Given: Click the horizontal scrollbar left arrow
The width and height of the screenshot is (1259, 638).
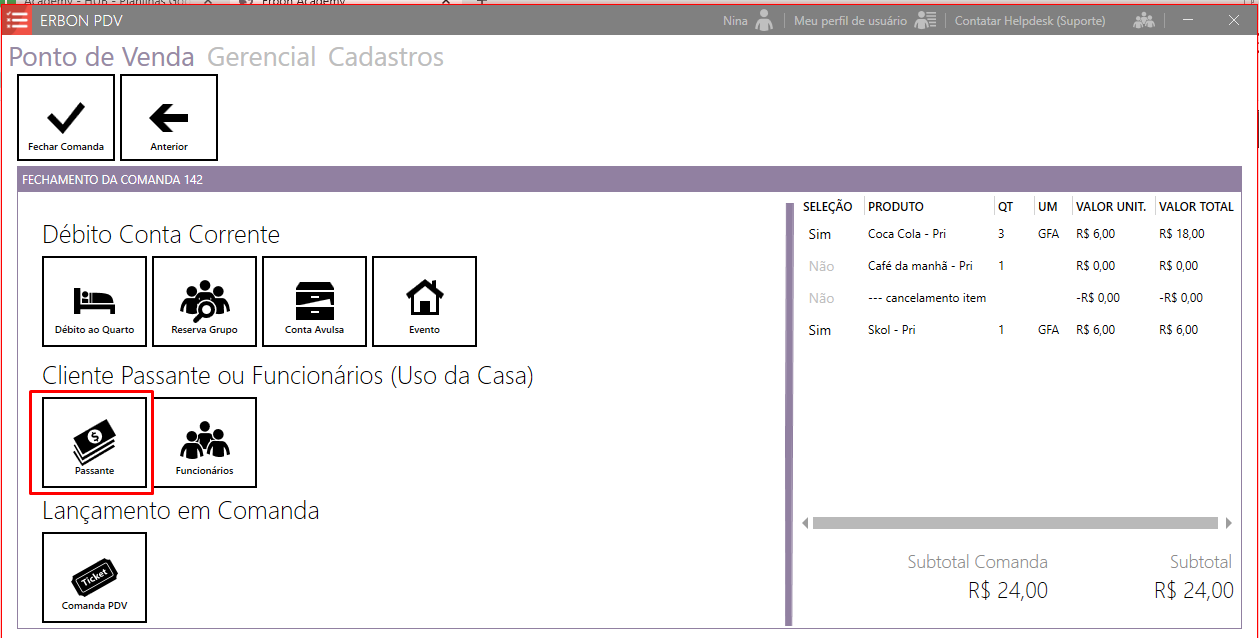Looking at the screenshot, I should [x=806, y=523].
